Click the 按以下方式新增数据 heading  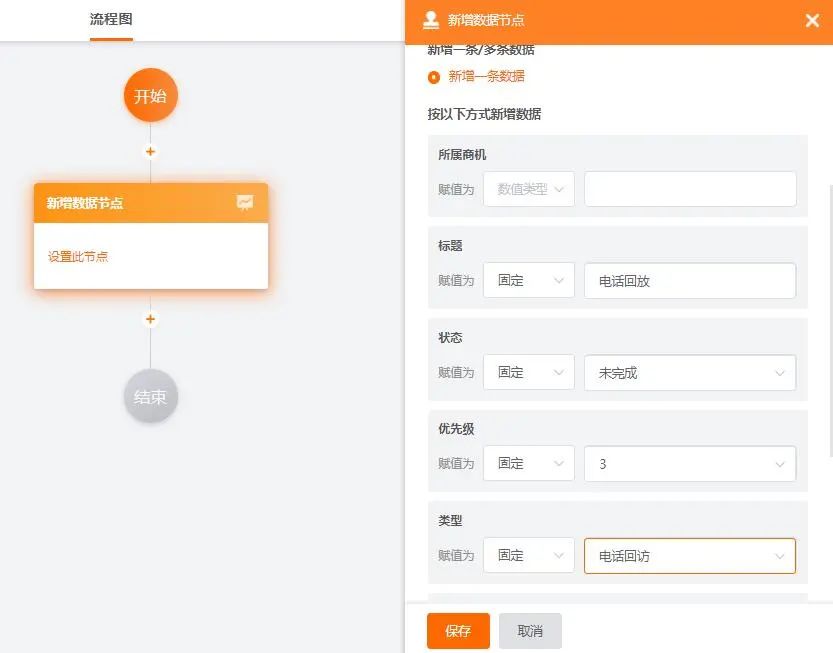click(x=484, y=114)
